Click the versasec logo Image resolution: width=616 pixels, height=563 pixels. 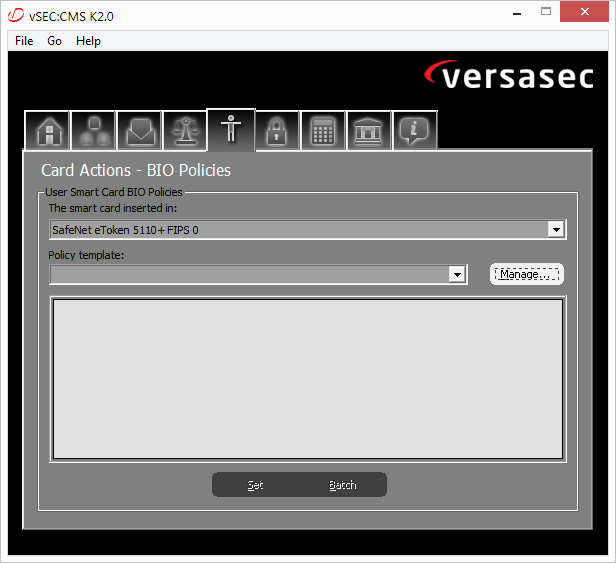click(509, 75)
